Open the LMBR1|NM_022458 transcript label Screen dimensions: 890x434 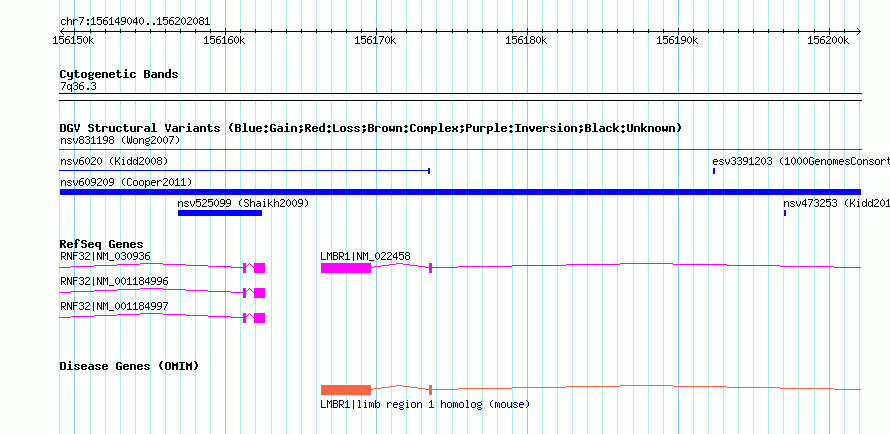(366, 256)
